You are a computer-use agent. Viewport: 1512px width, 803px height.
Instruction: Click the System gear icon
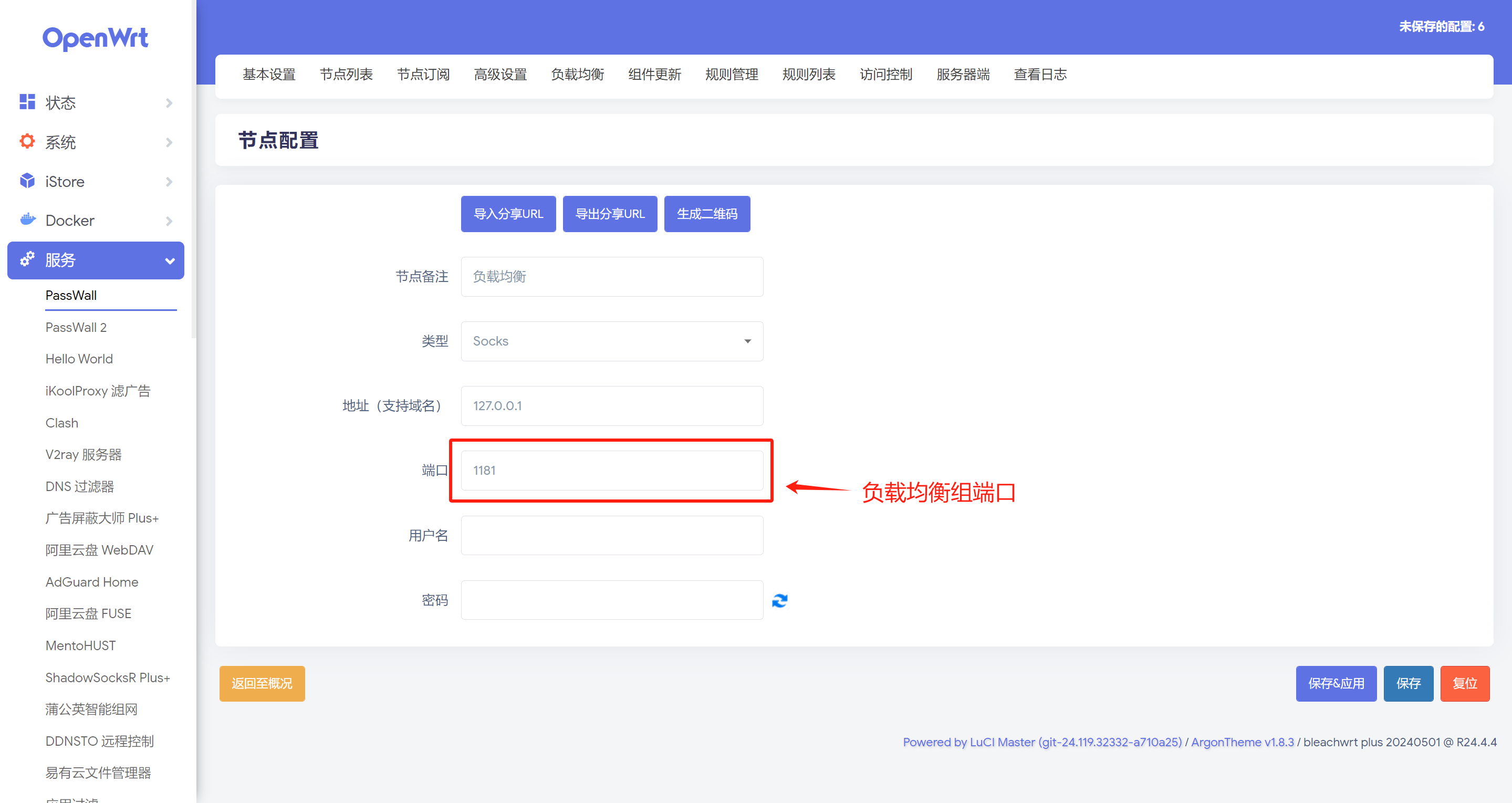[27, 141]
